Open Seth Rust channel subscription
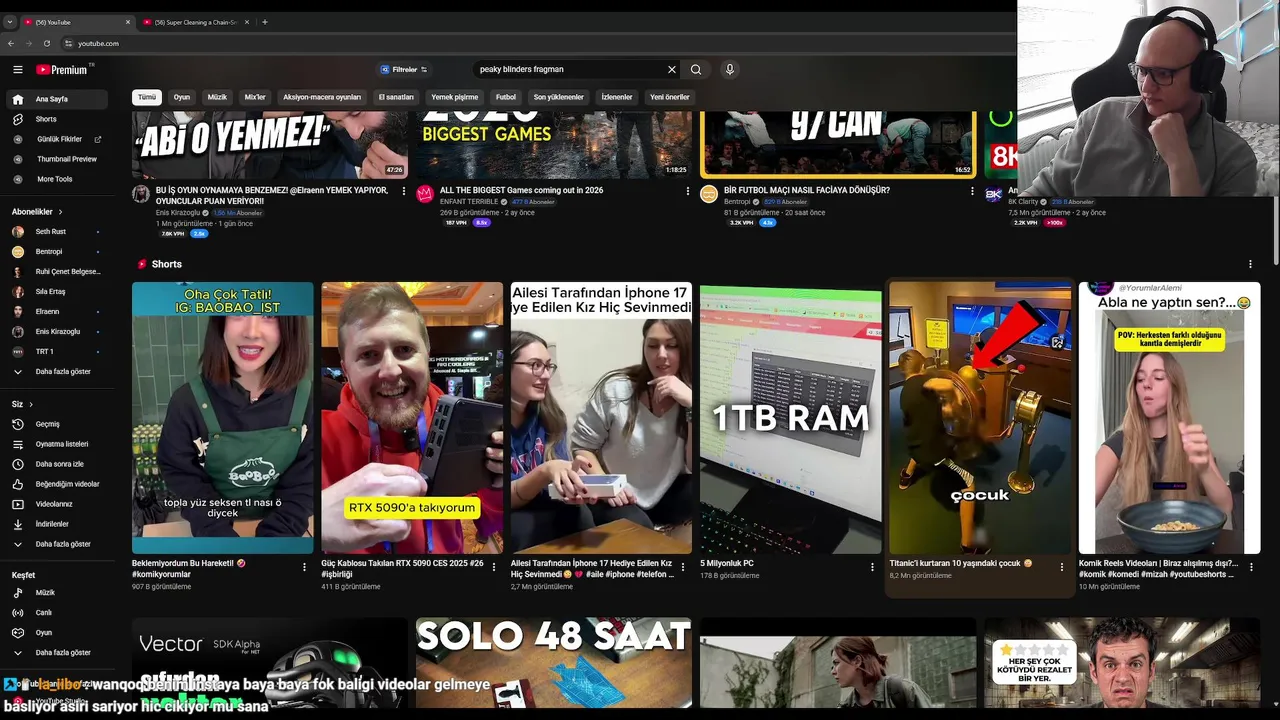 pos(57,231)
